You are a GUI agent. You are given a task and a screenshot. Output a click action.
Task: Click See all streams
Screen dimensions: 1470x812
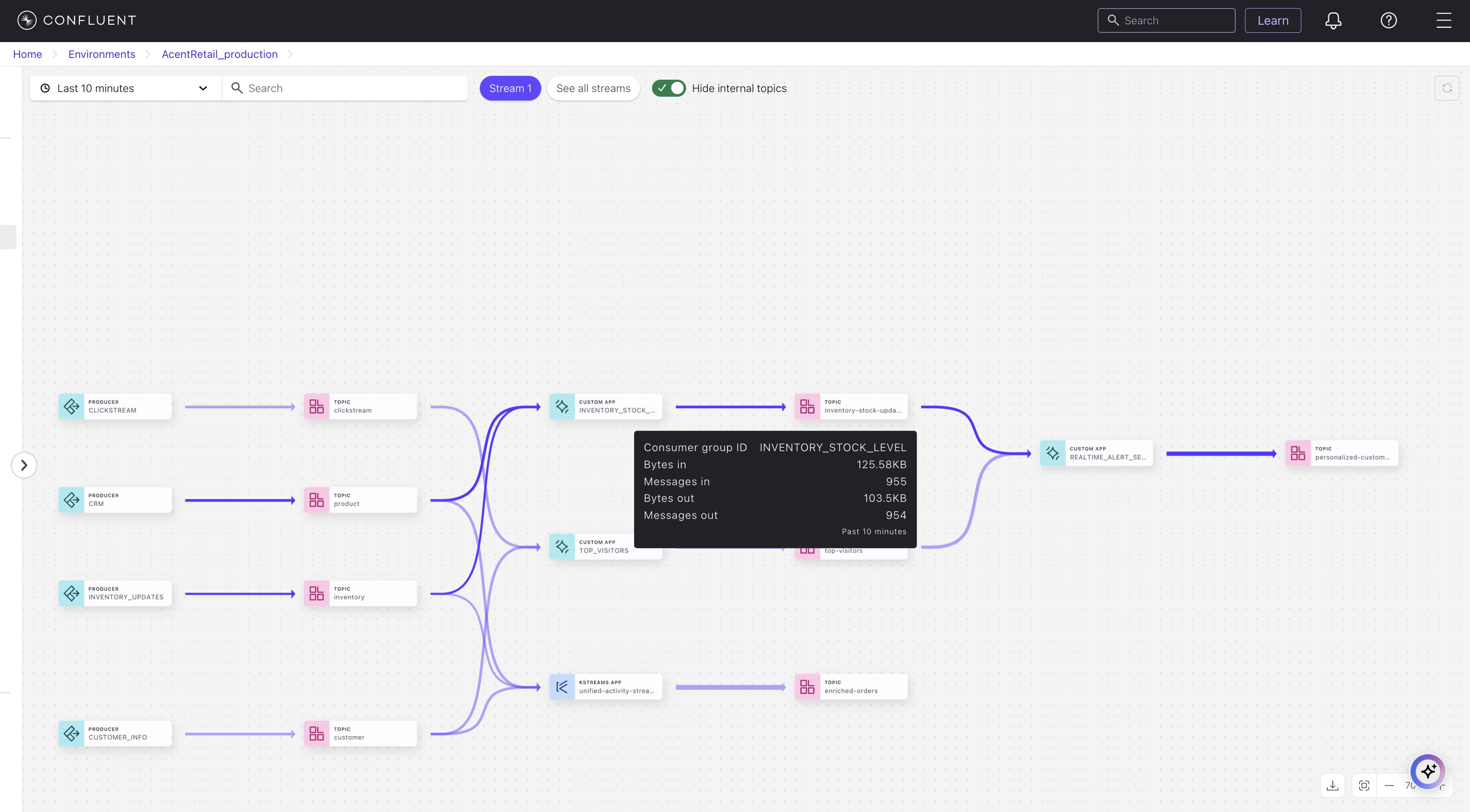[593, 88]
